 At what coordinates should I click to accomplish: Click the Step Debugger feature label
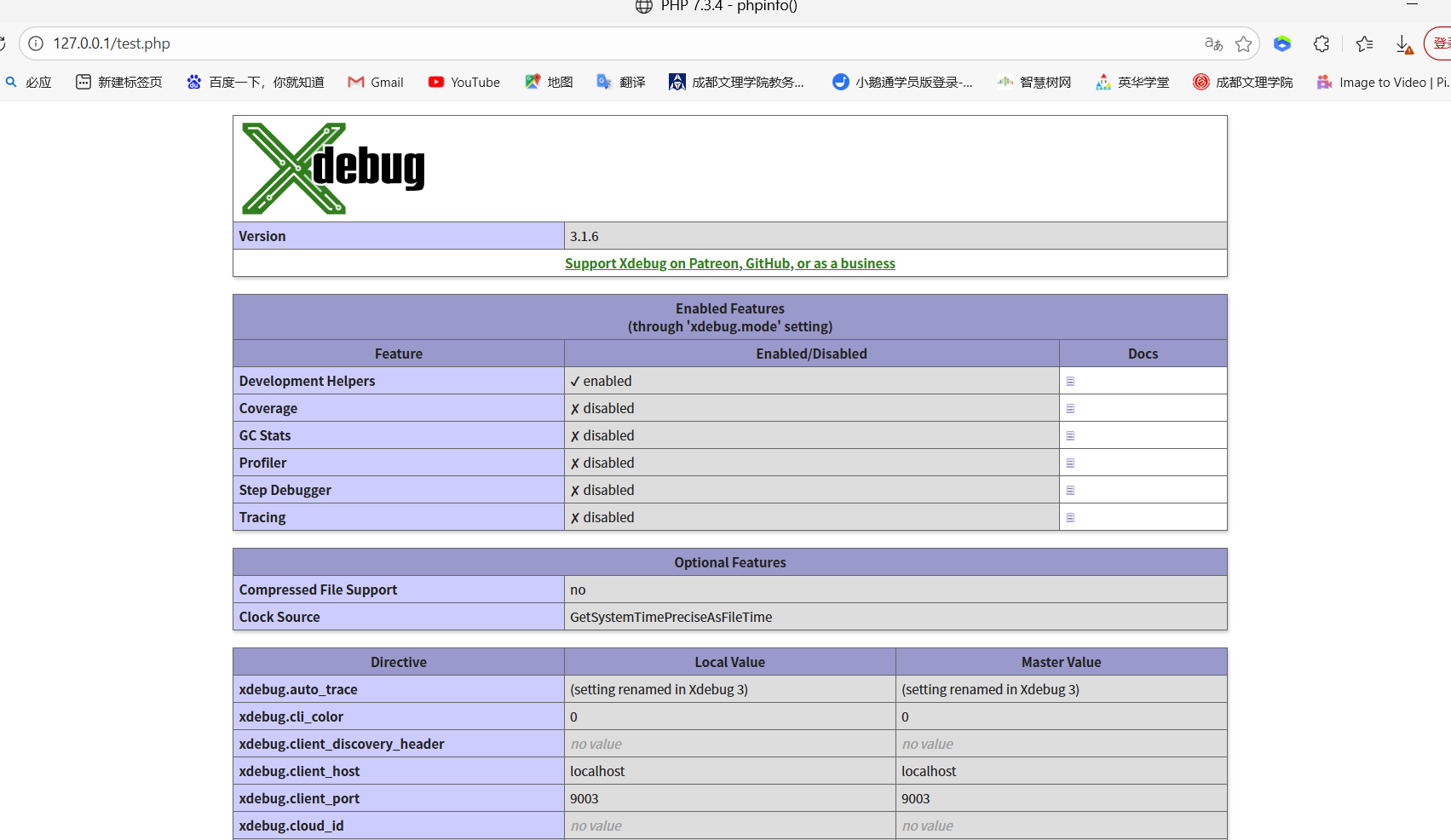click(285, 490)
